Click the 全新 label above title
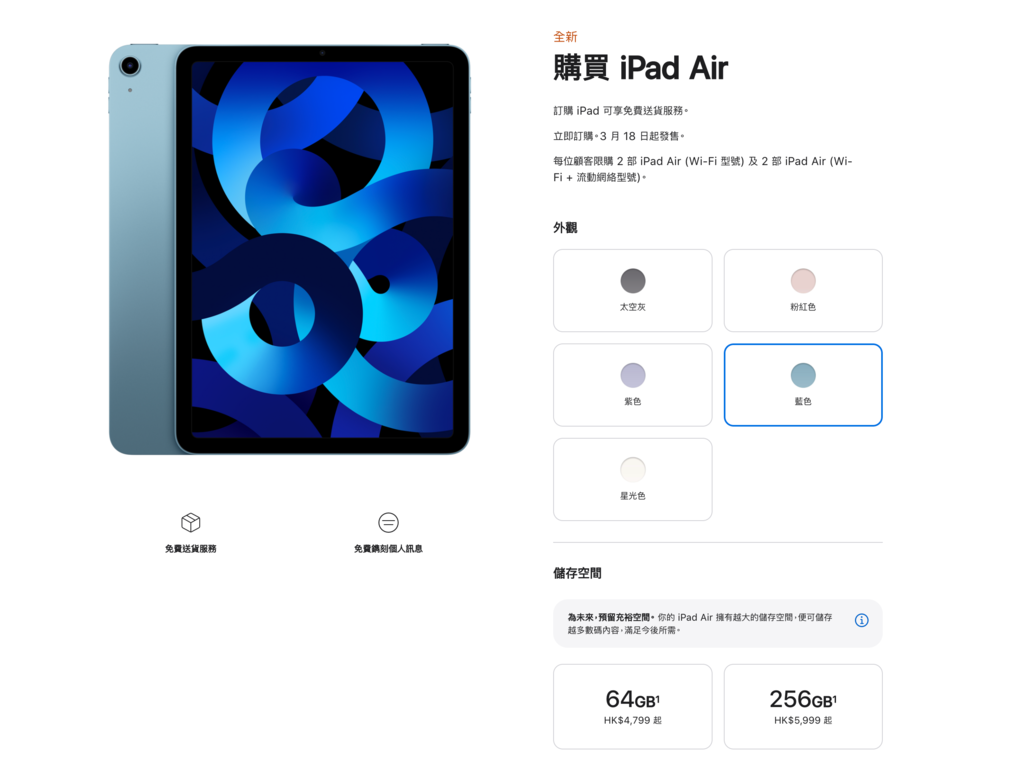This screenshot has width=1024, height=768. click(566, 37)
